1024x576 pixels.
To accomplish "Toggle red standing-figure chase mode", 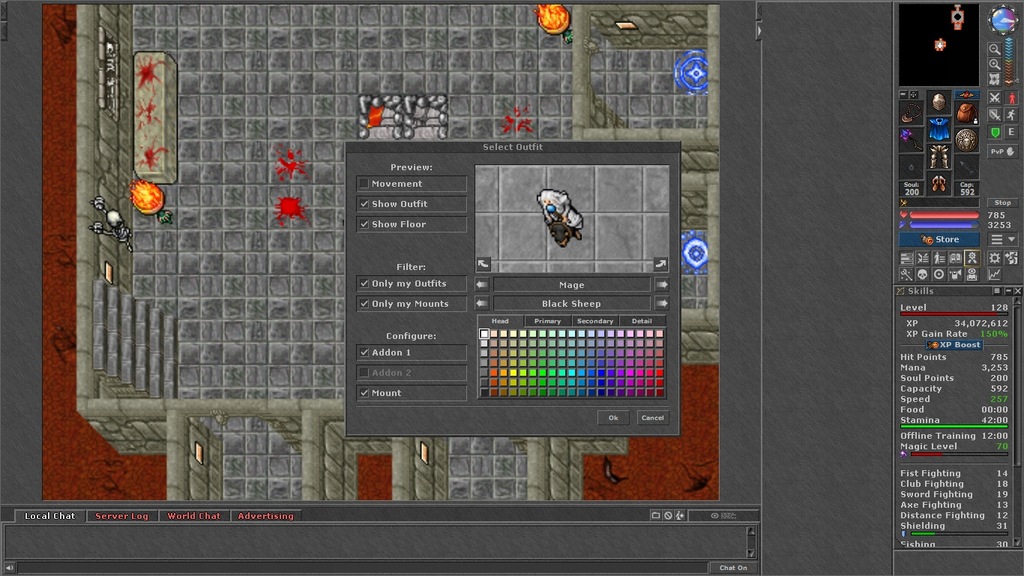I will (x=1012, y=98).
